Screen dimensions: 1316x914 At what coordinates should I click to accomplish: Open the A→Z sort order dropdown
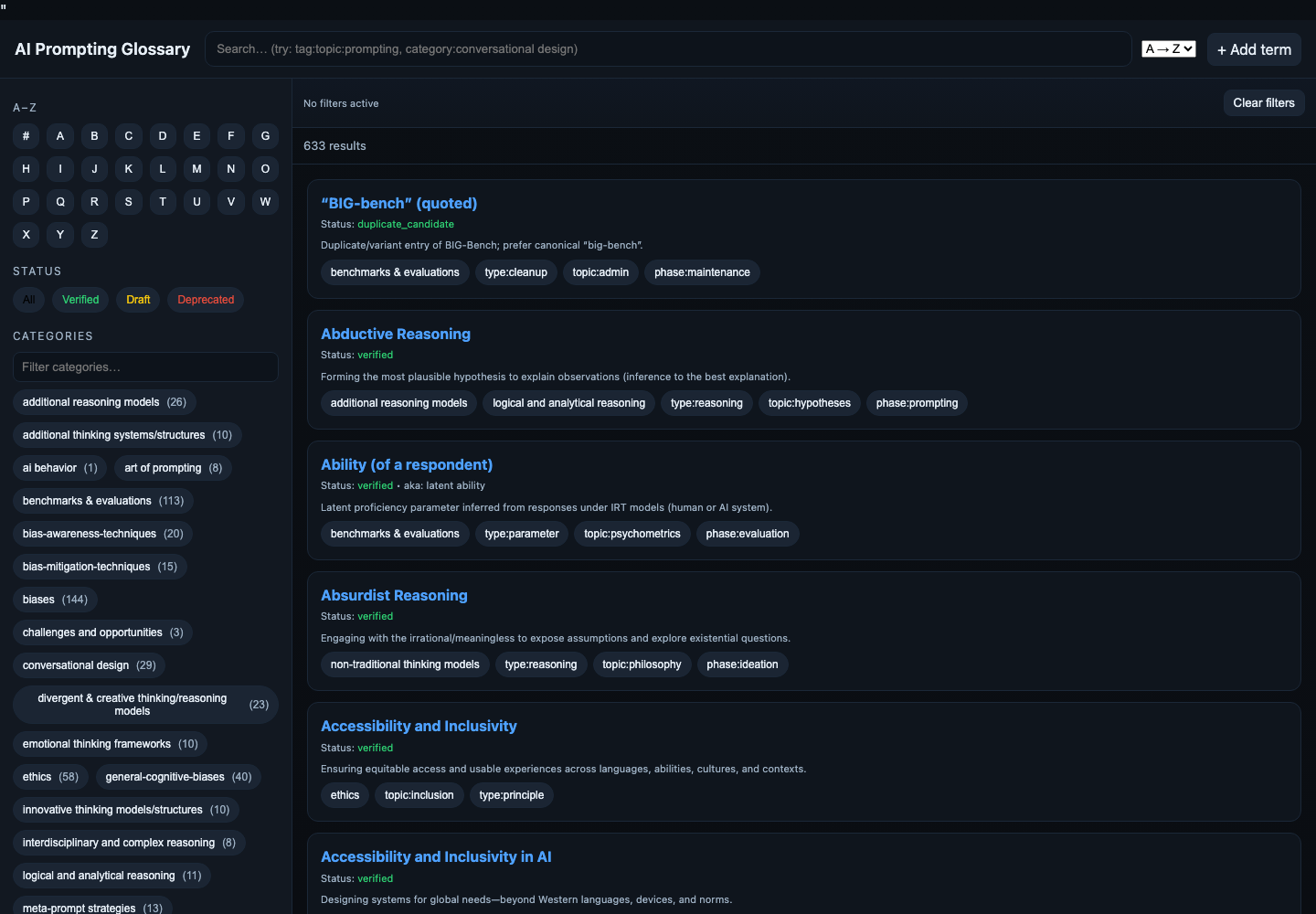pyautogui.click(x=1169, y=49)
